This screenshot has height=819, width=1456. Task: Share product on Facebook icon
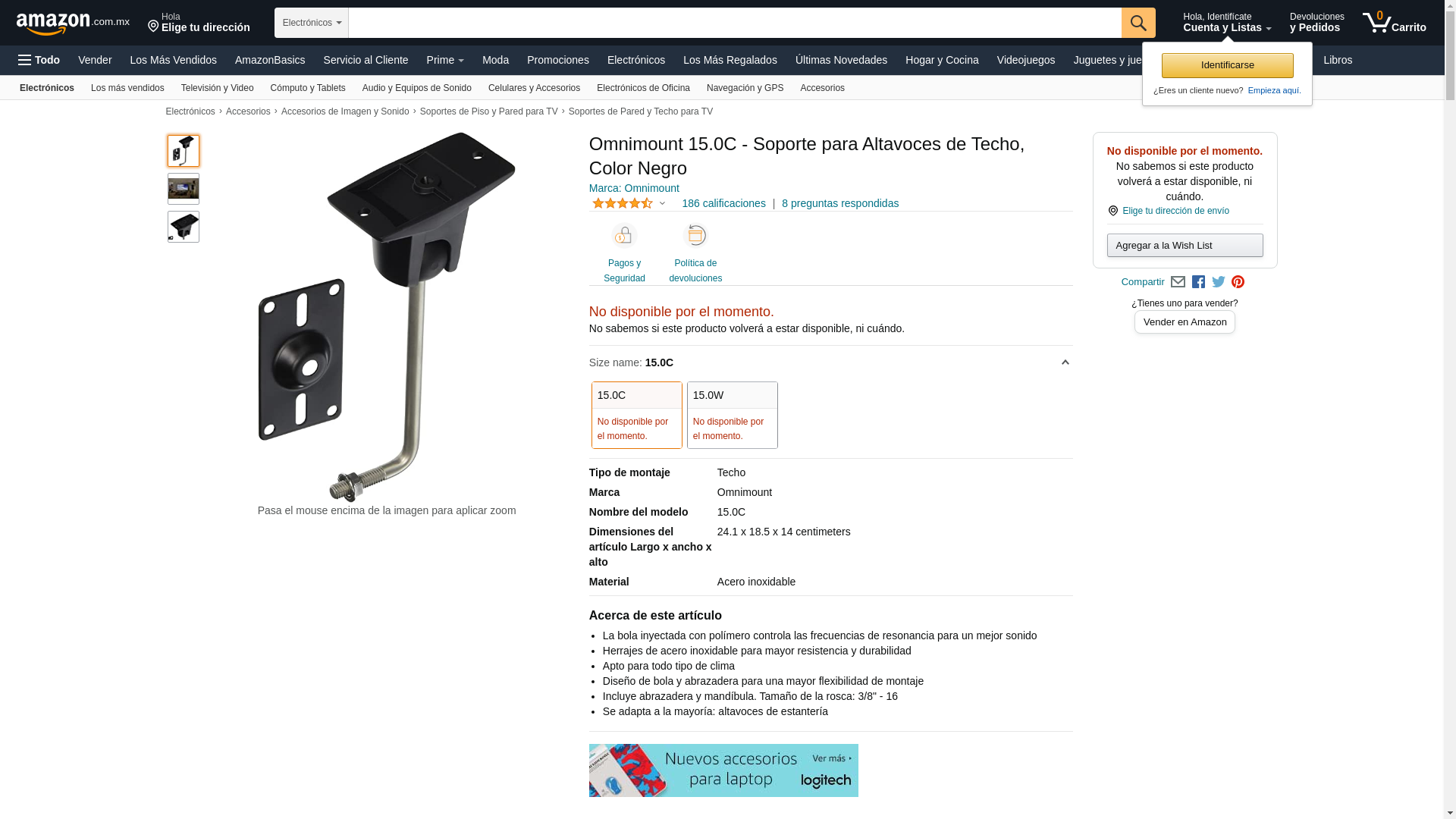click(x=1198, y=282)
